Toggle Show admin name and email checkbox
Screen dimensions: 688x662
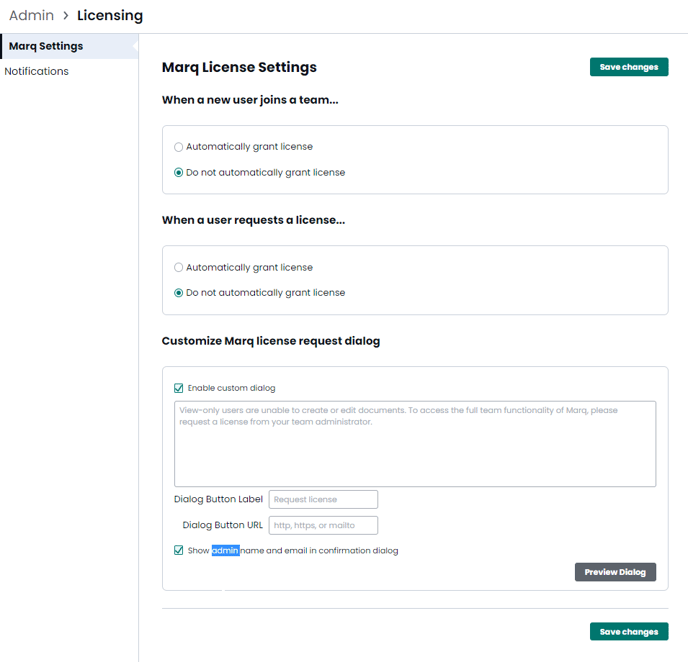pyautogui.click(x=179, y=550)
